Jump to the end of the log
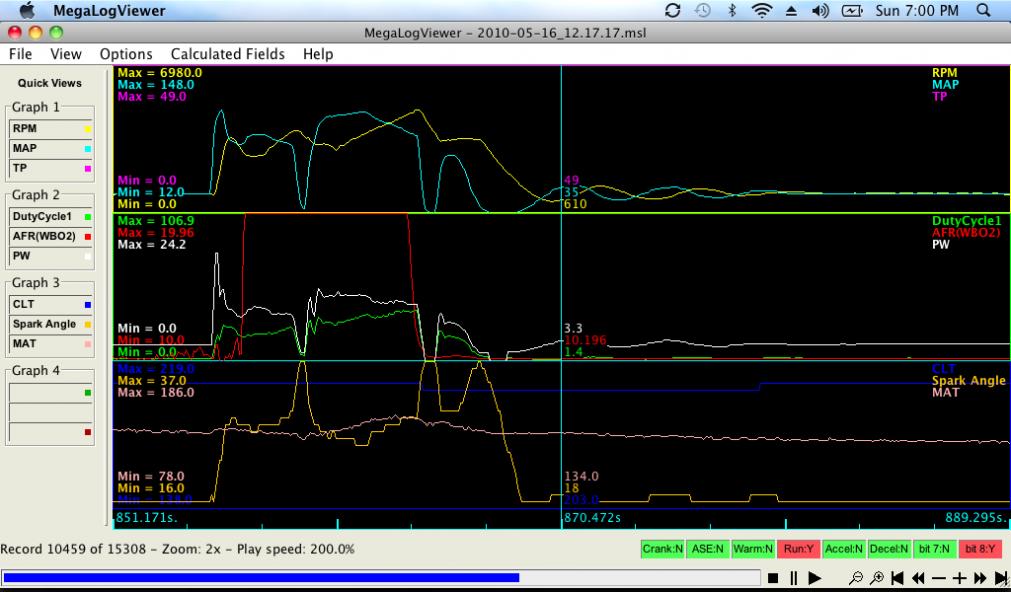 (x=1001, y=578)
